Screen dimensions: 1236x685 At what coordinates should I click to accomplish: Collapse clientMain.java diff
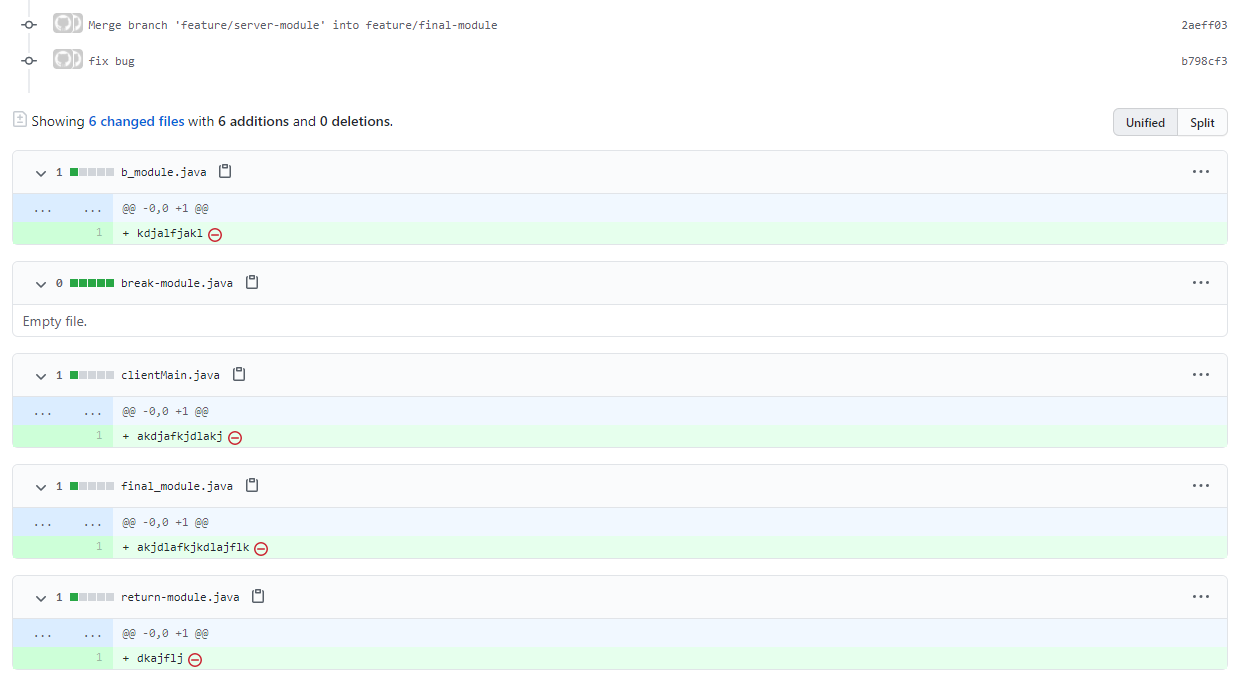coord(41,376)
